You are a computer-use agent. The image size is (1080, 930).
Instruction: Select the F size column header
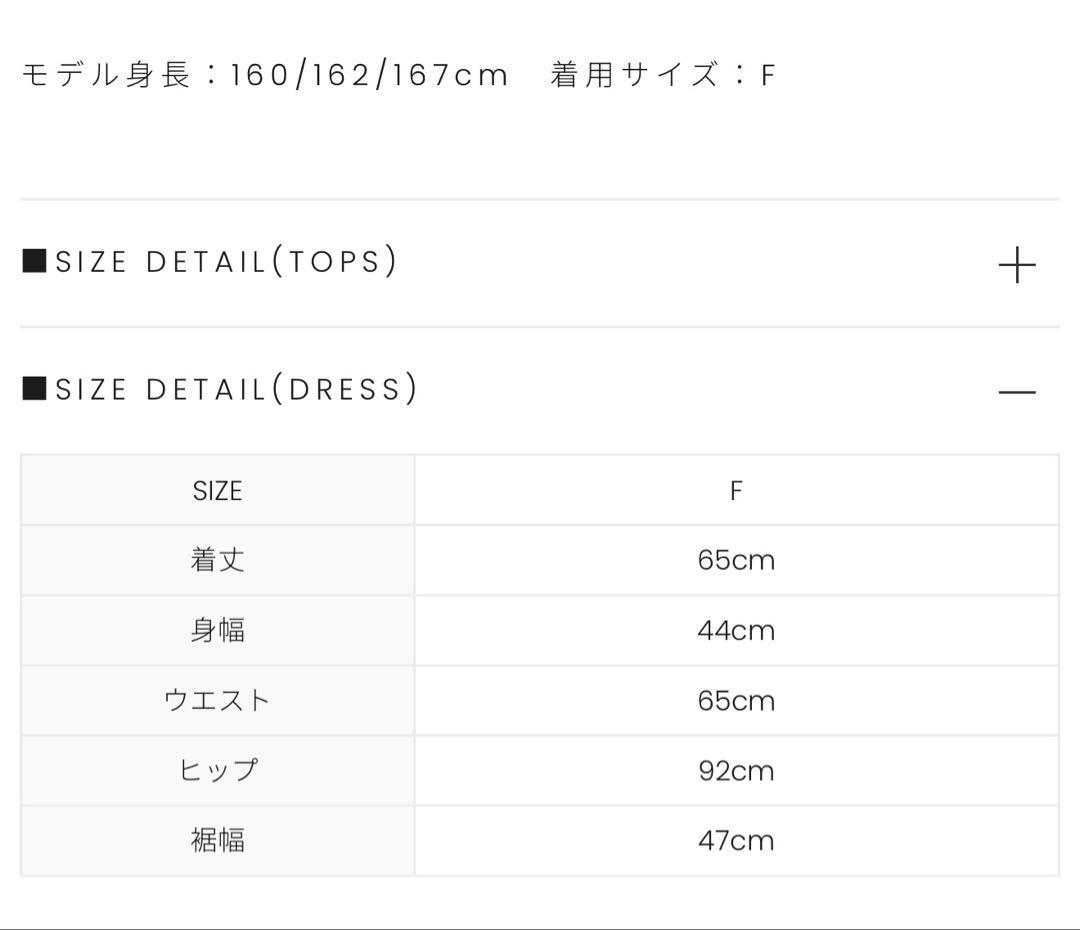(x=736, y=491)
